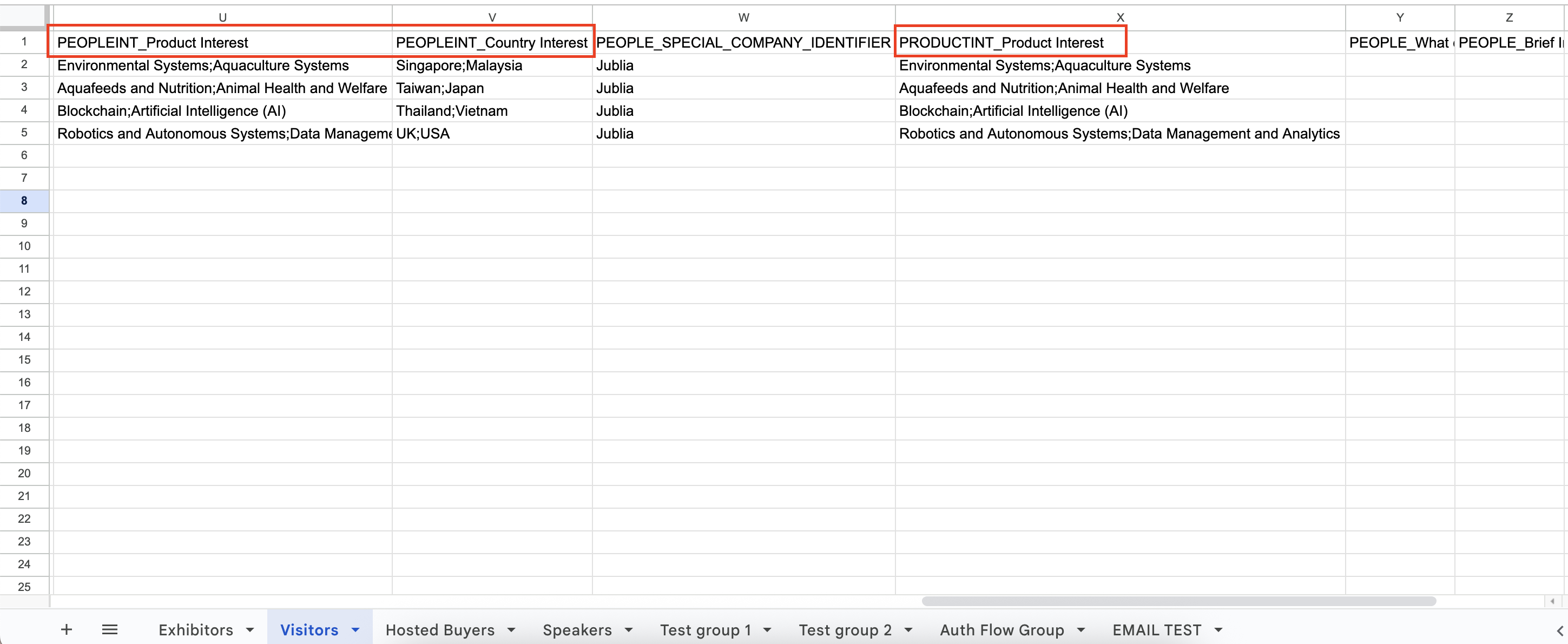Click the add new sheet plus icon
The height and width of the screenshot is (644, 1568).
67,629
